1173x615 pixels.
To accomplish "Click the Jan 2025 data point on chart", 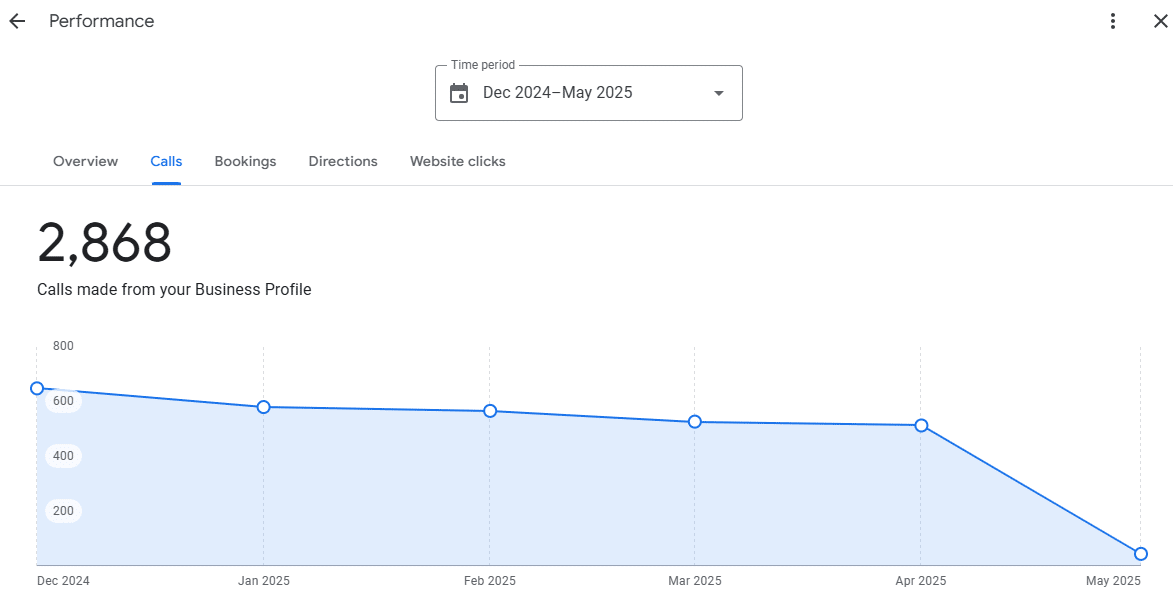I will point(263,407).
